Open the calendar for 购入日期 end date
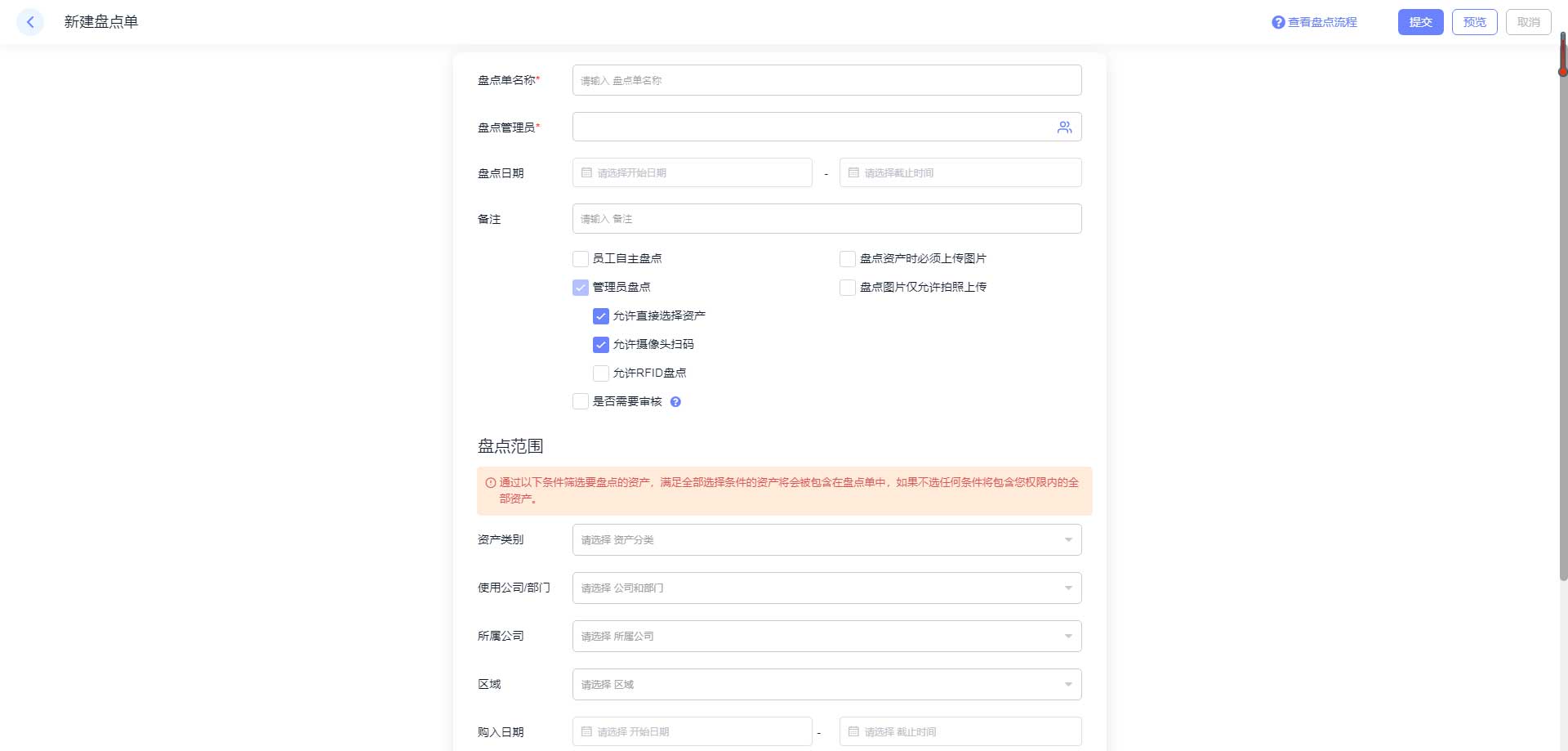 tap(853, 731)
